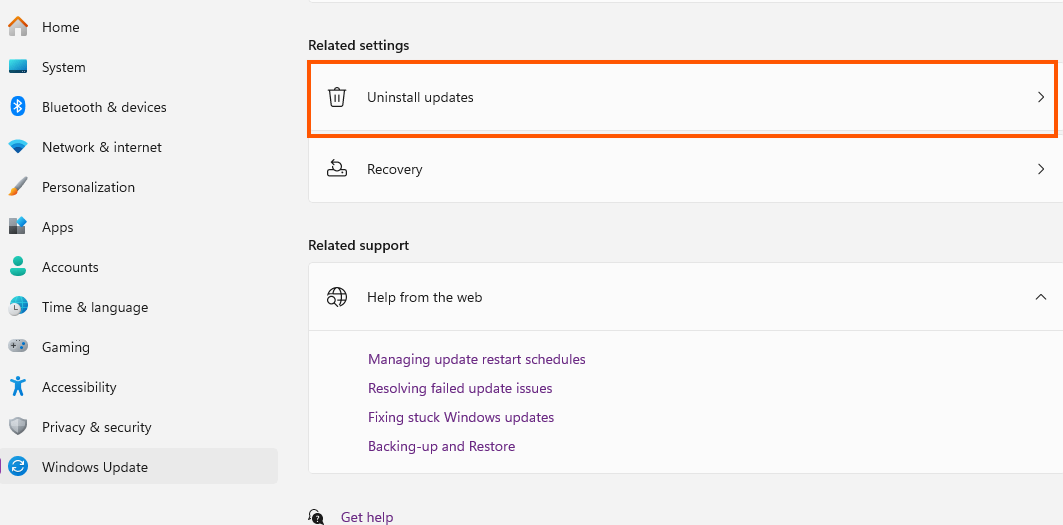Click chevron arrow on Uninstall updates row

pyautogui.click(x=1041, y=97)
